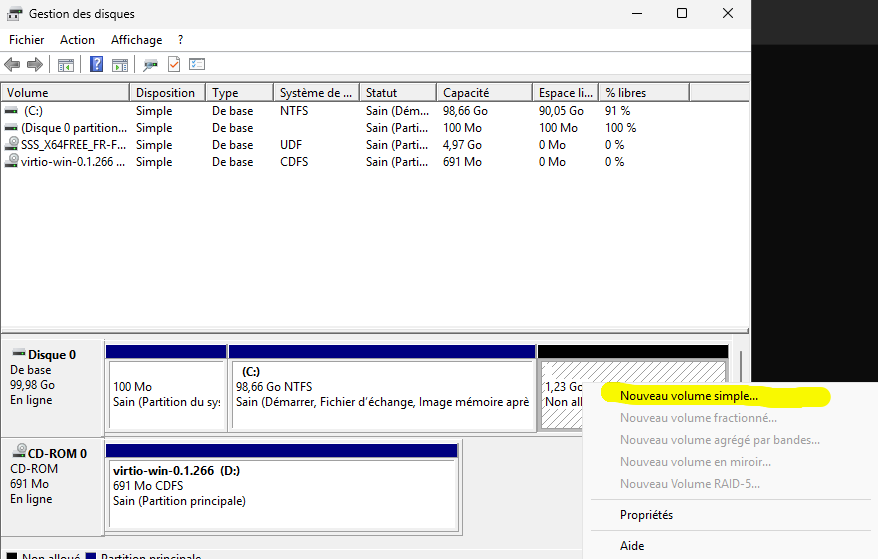
Task: Open Help via the blue question mark icon
Action: point(97,65)
